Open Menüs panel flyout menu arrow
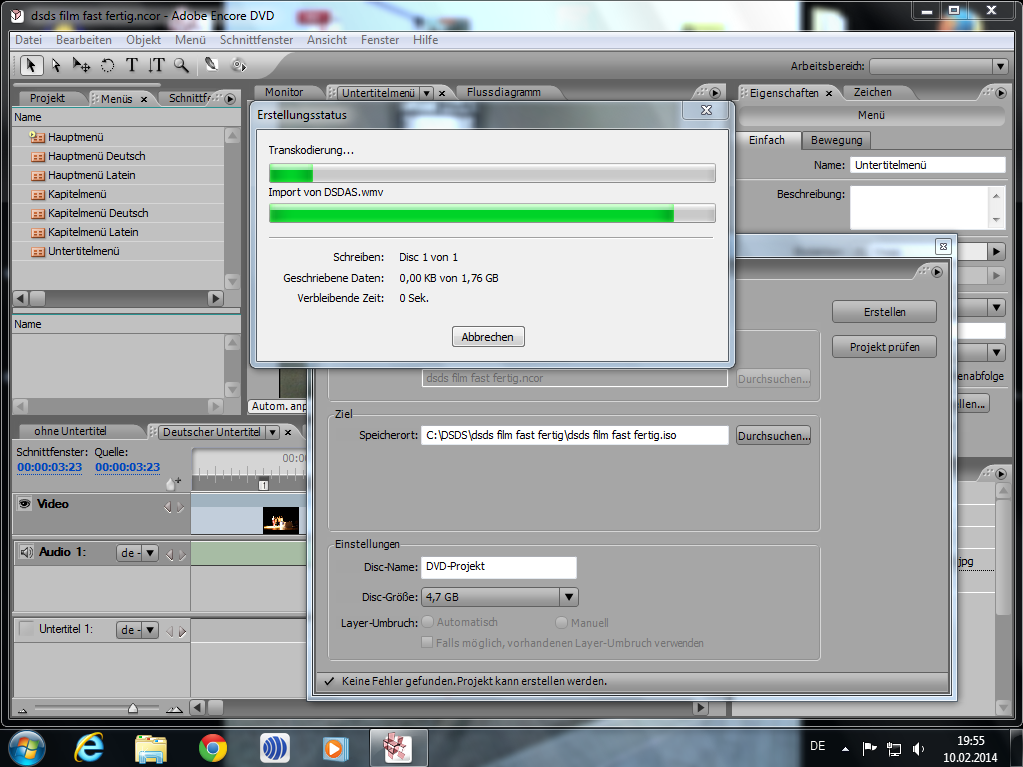Screen dimensions: 1023x767 (x=230, y=98)
